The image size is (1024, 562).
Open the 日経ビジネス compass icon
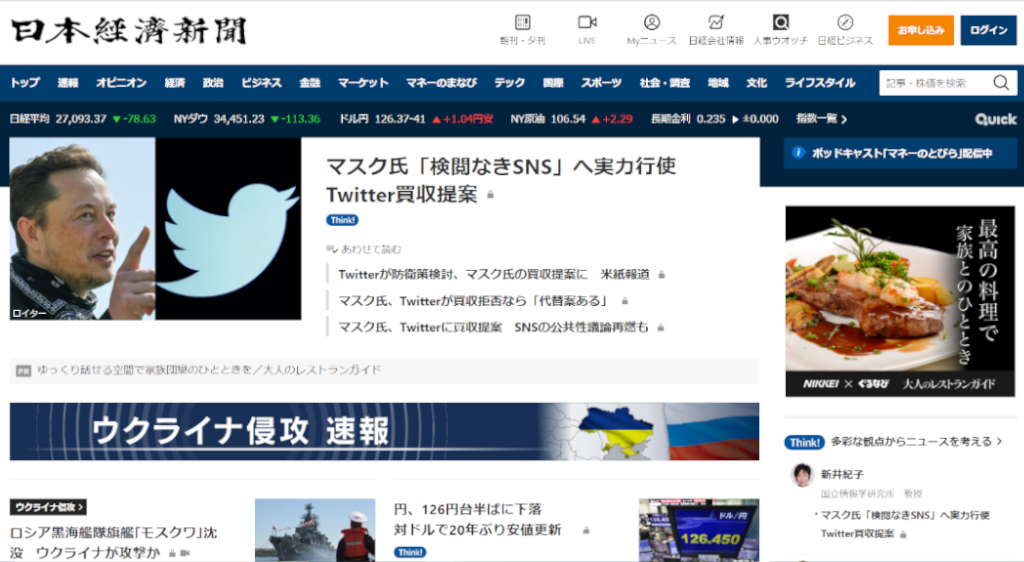845,23
